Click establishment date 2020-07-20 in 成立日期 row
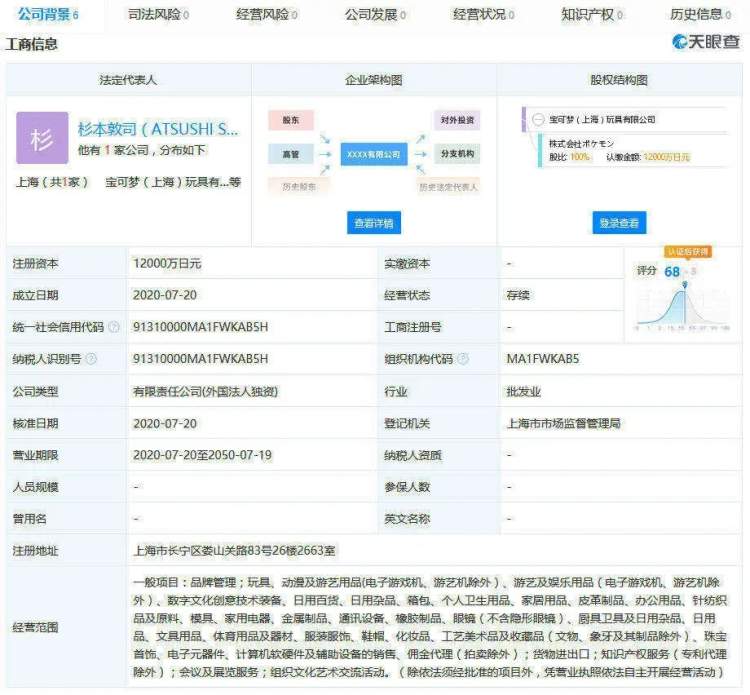The width and height of the screenshot is (750, 695). click(x=165, y=295)
